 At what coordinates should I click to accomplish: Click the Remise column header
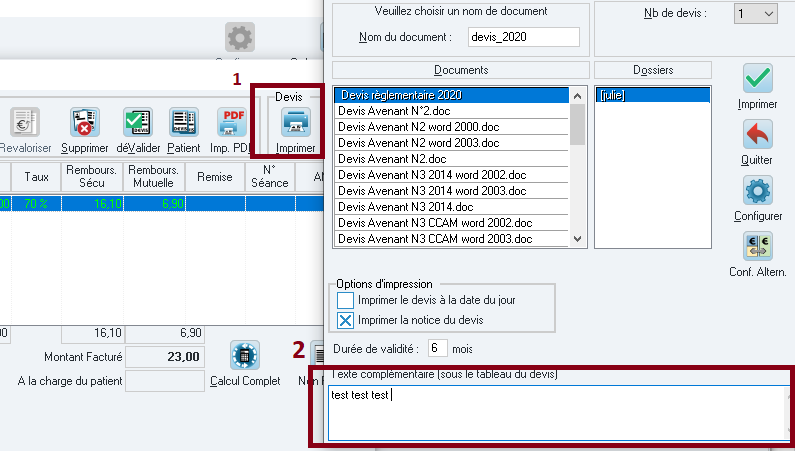coord(215,177)
